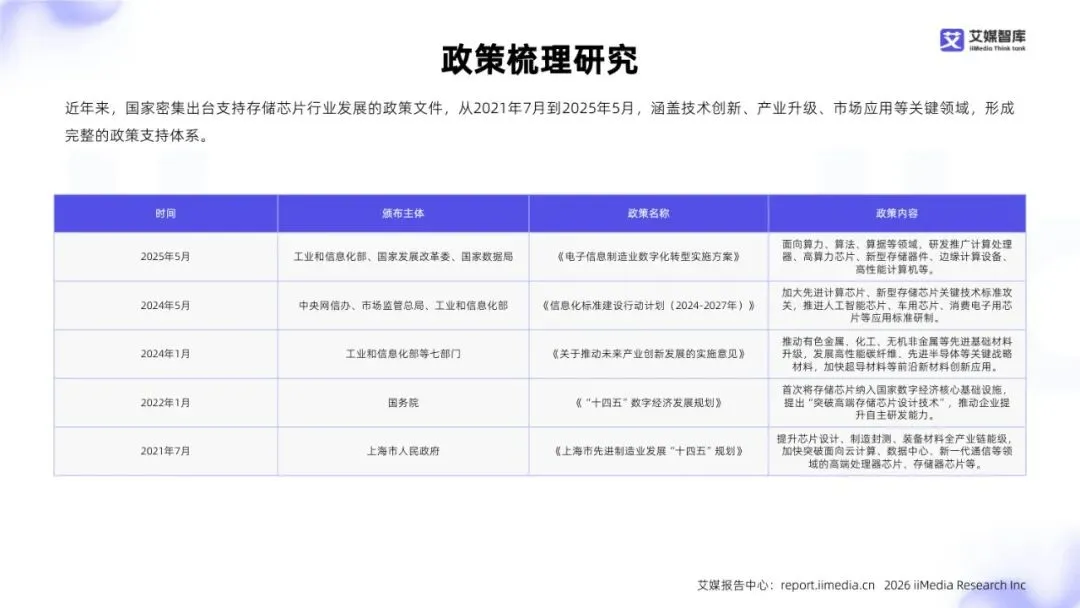Image resolution: width=1080 pixels, height=608 pixels.
Task: Select the 上海市人民政府 cell
Action: [403, 451]
